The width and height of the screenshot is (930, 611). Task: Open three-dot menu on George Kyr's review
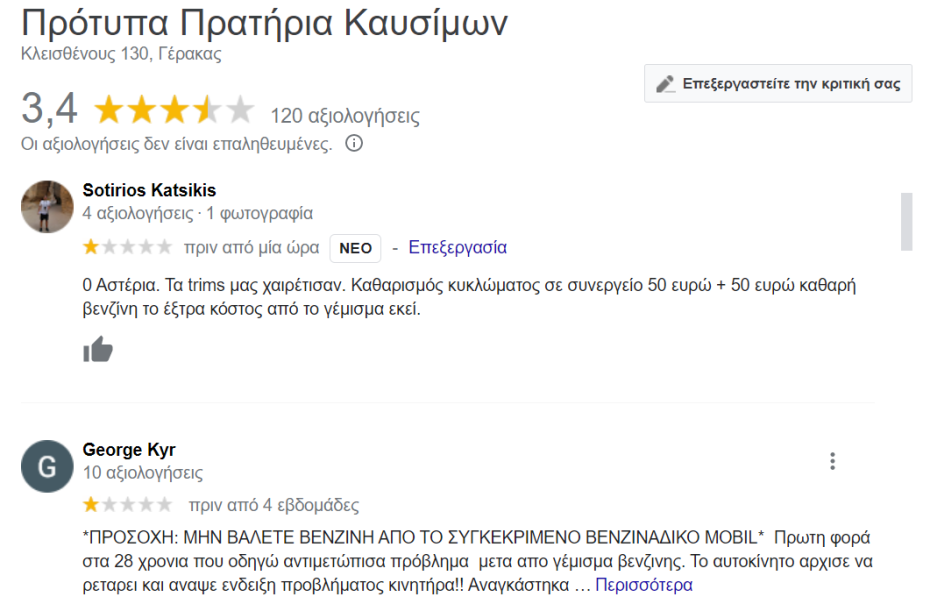point(832,461)
